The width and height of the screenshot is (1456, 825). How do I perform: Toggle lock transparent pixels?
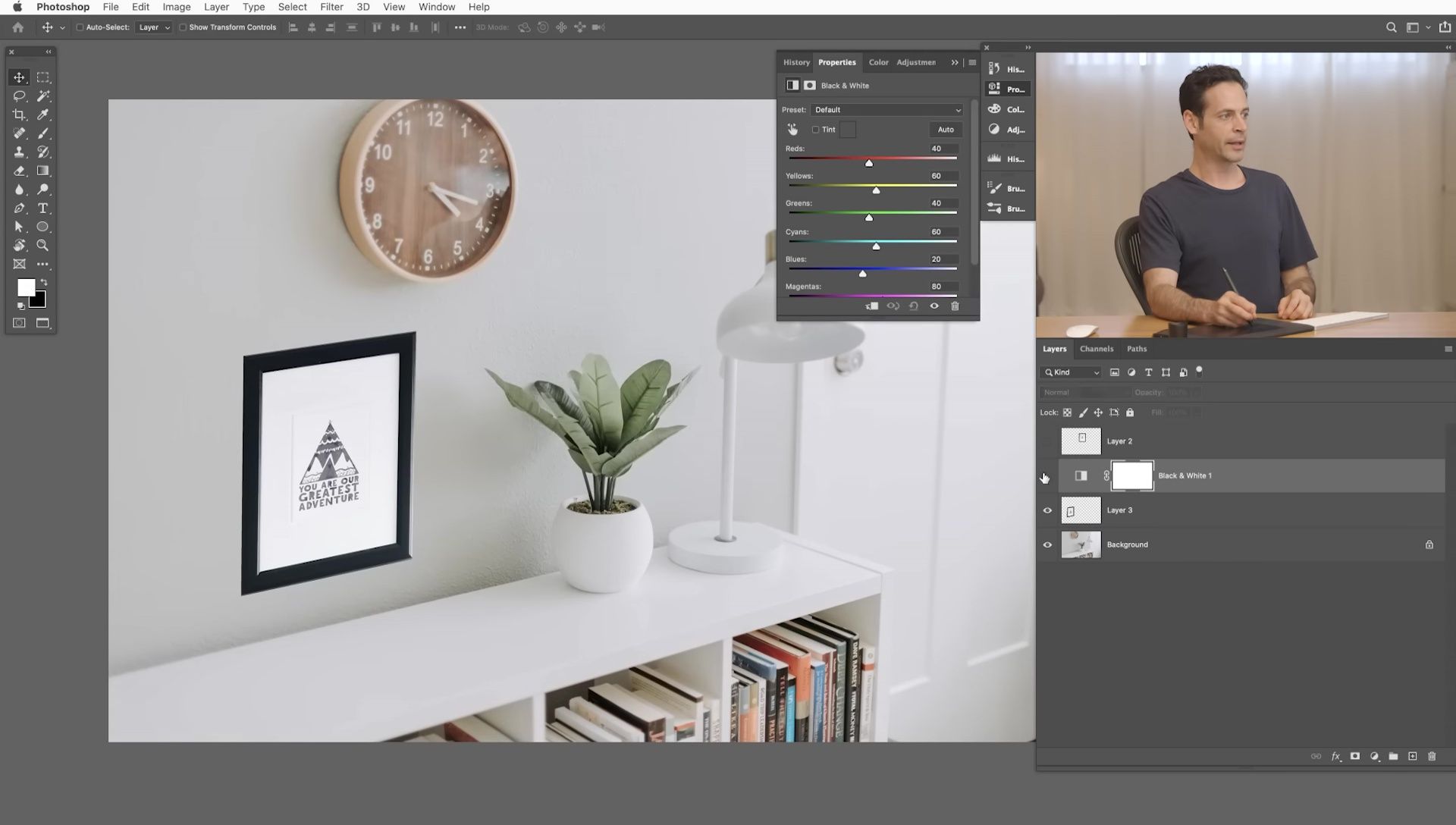tap(1067, 412)
